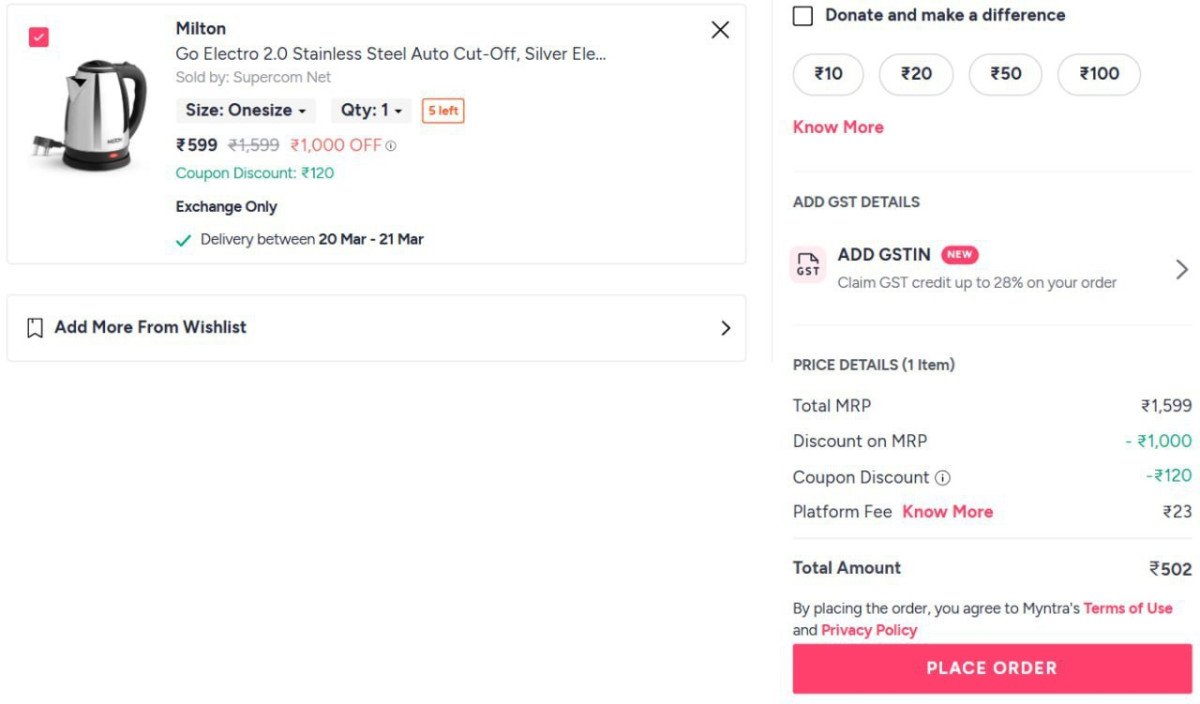Uncheck the Milton kettle selection checkbox

coord(40,35)
